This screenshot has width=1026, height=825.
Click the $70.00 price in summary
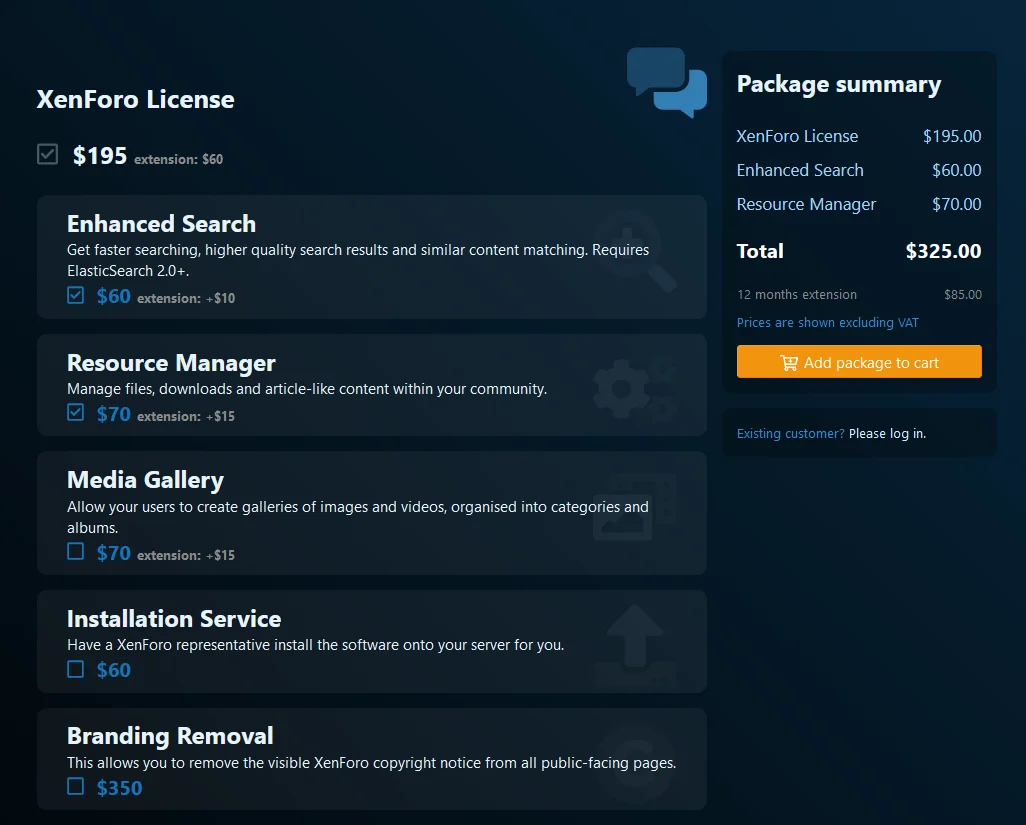[x=956, y=204]
